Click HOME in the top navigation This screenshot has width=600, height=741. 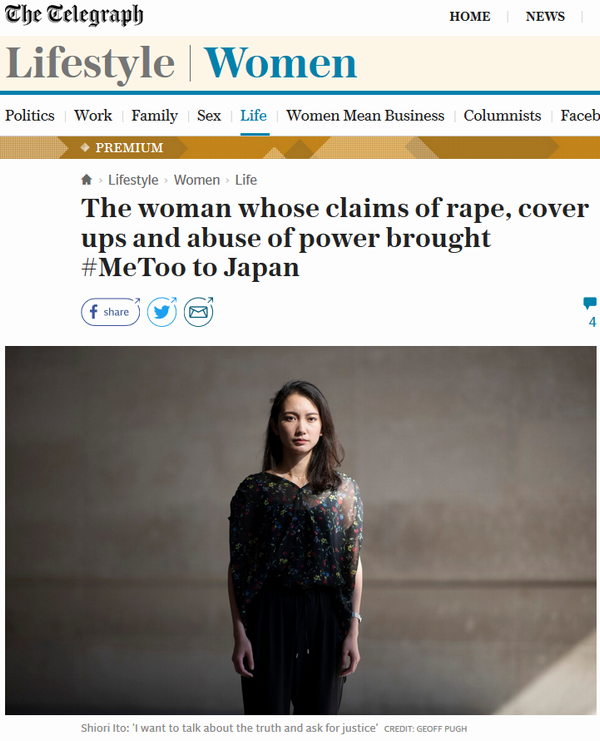point(470,17)
